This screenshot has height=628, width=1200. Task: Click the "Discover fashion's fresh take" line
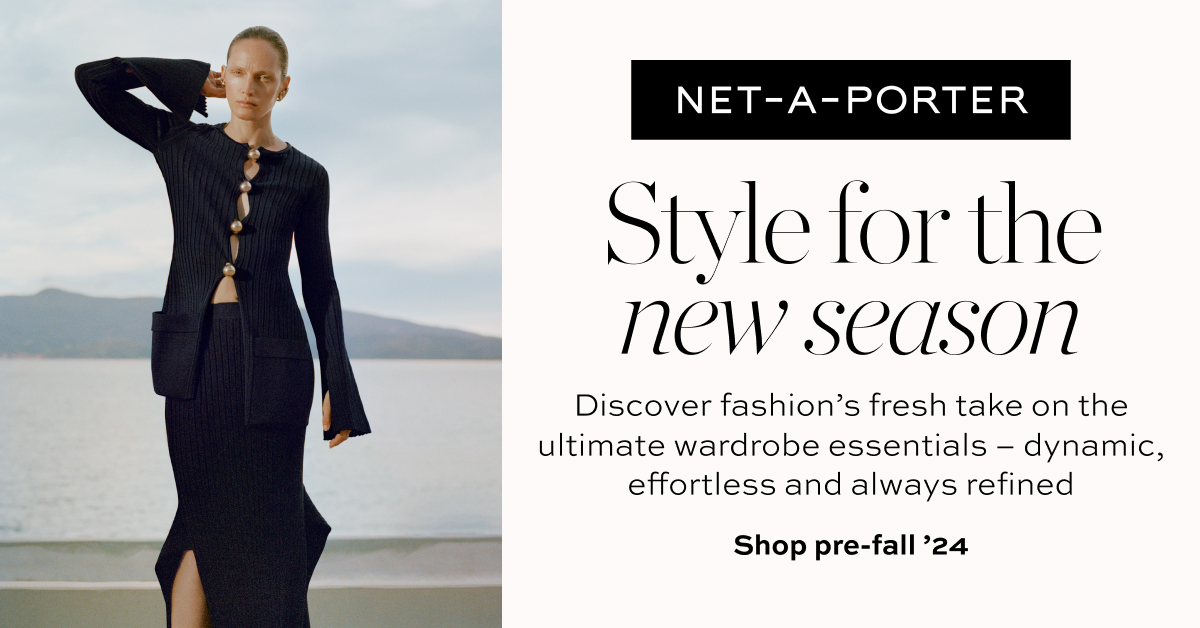coord(851,406)
